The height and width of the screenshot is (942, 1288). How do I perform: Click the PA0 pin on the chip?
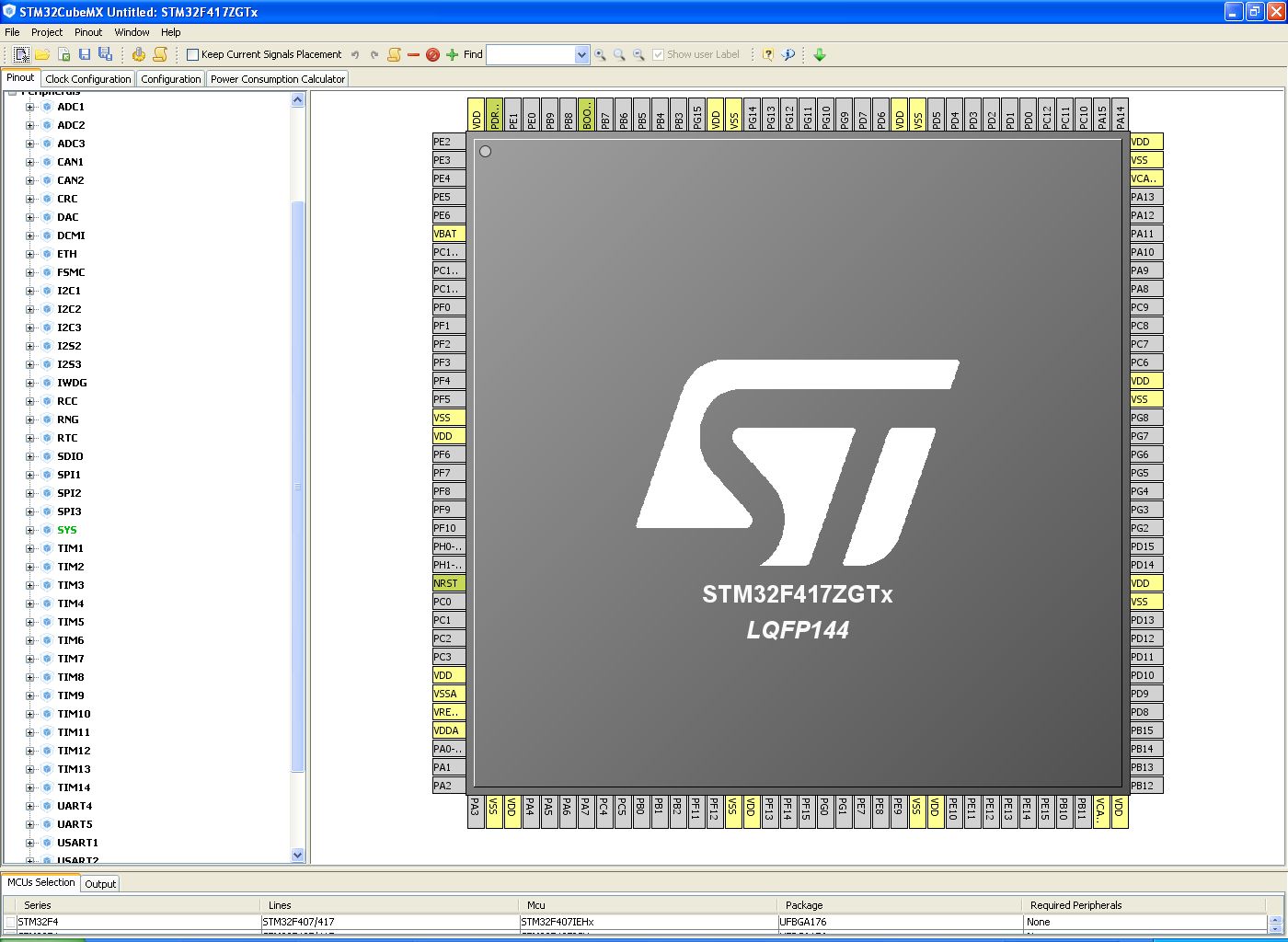pos(449,749)
